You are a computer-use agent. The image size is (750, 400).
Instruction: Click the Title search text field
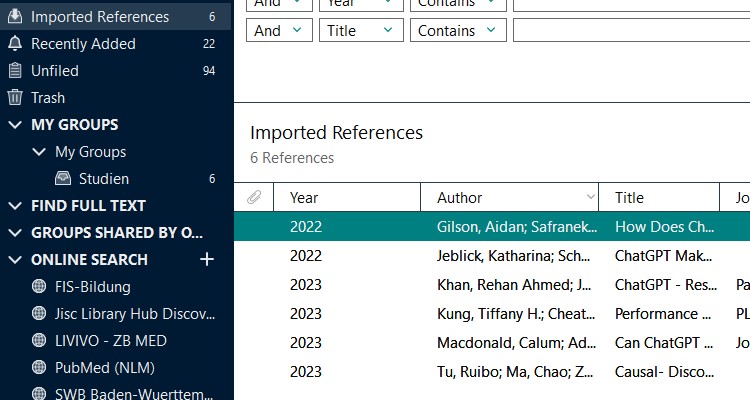(x=630, y=30)
